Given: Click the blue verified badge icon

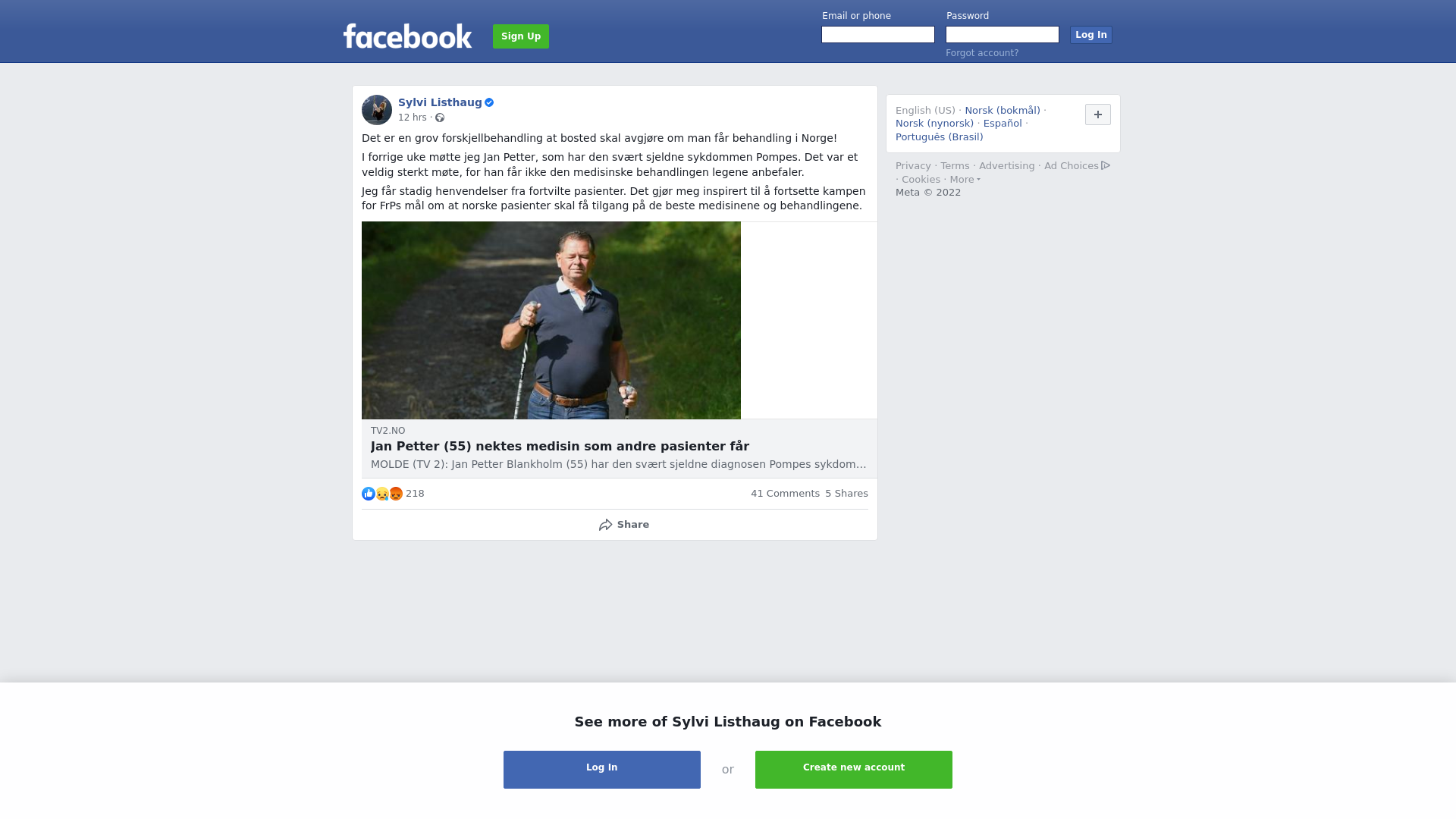Looking at the screenshot, I should [x=489, y=102].
